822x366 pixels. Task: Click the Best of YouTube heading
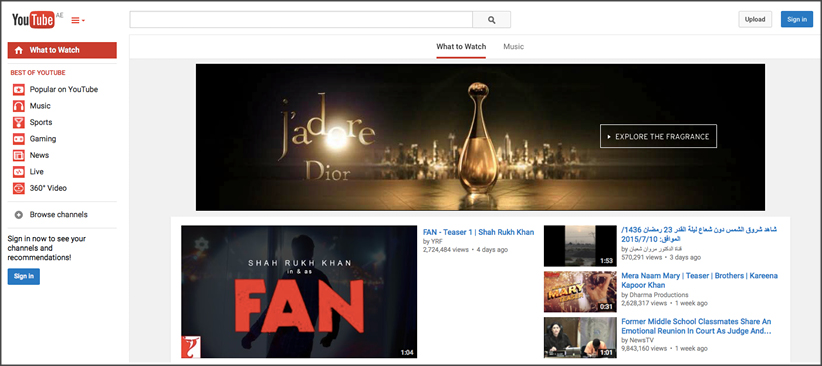click(x=38, y=73)
